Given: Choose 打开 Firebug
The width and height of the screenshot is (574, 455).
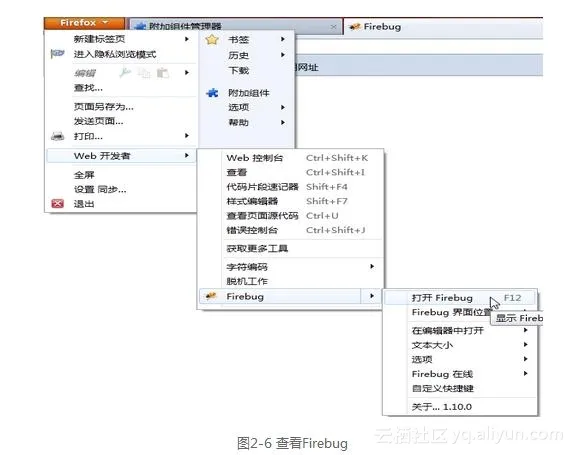Looking at the screenshot, I should pyautogui.click(x=461, y=298).
